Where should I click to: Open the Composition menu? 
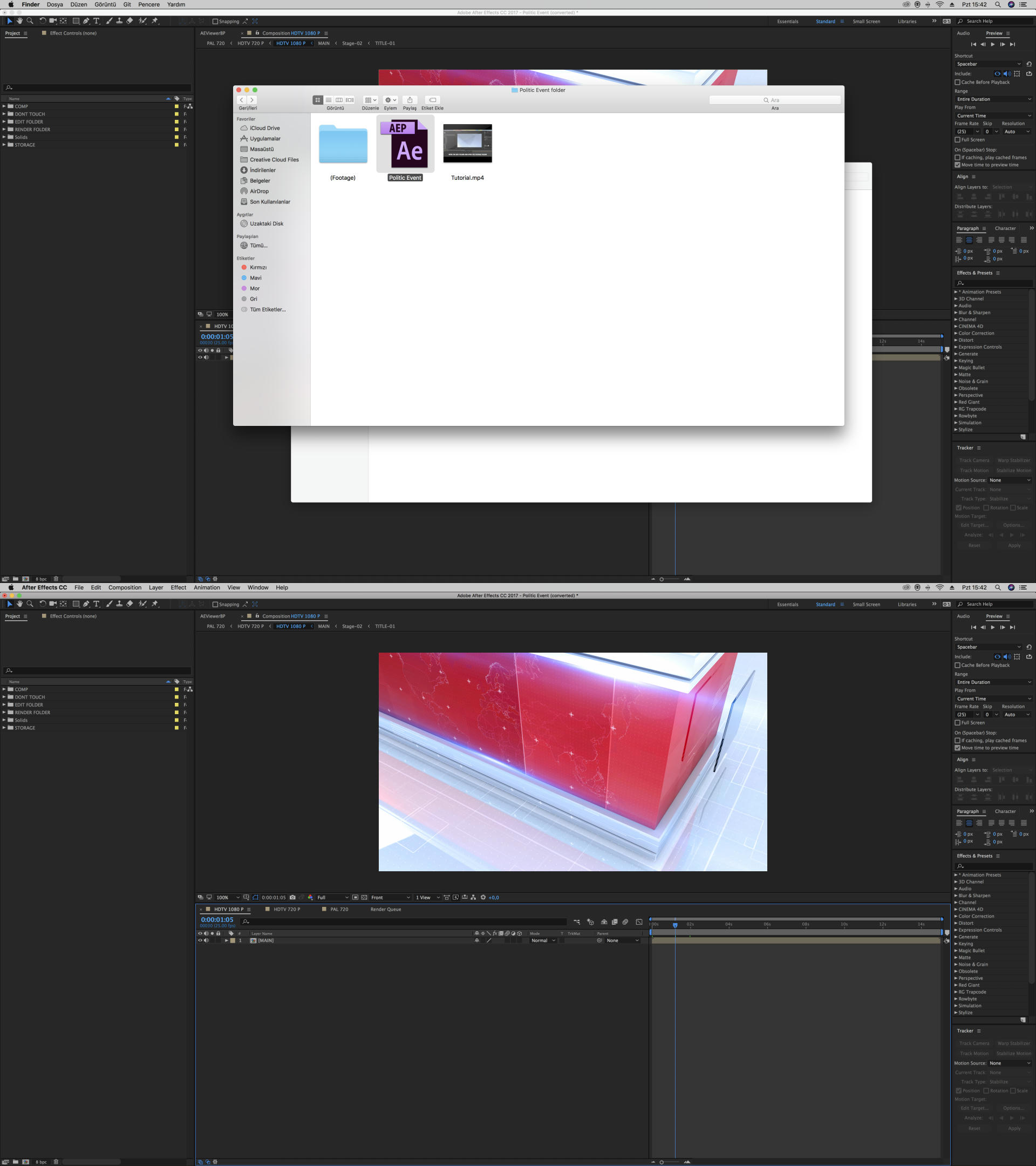(124, 587)
